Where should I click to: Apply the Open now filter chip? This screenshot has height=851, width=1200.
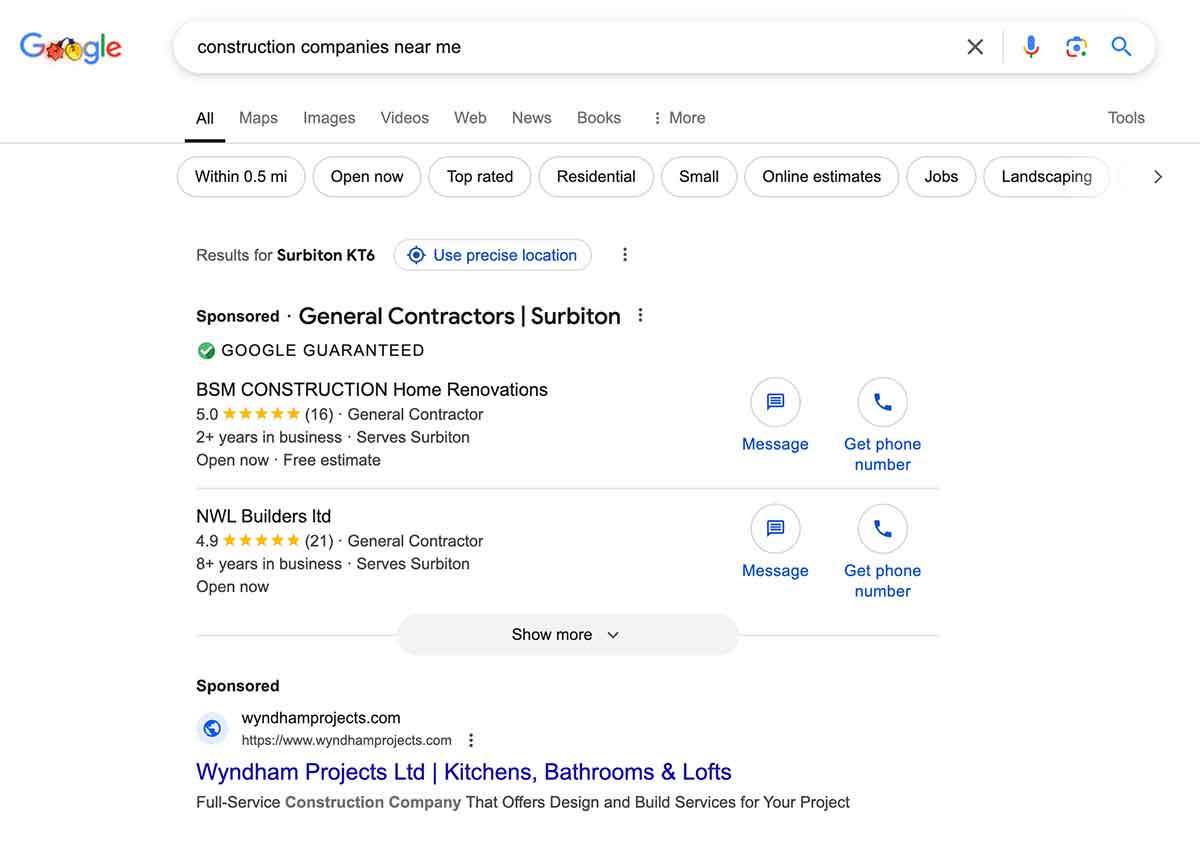367,177
